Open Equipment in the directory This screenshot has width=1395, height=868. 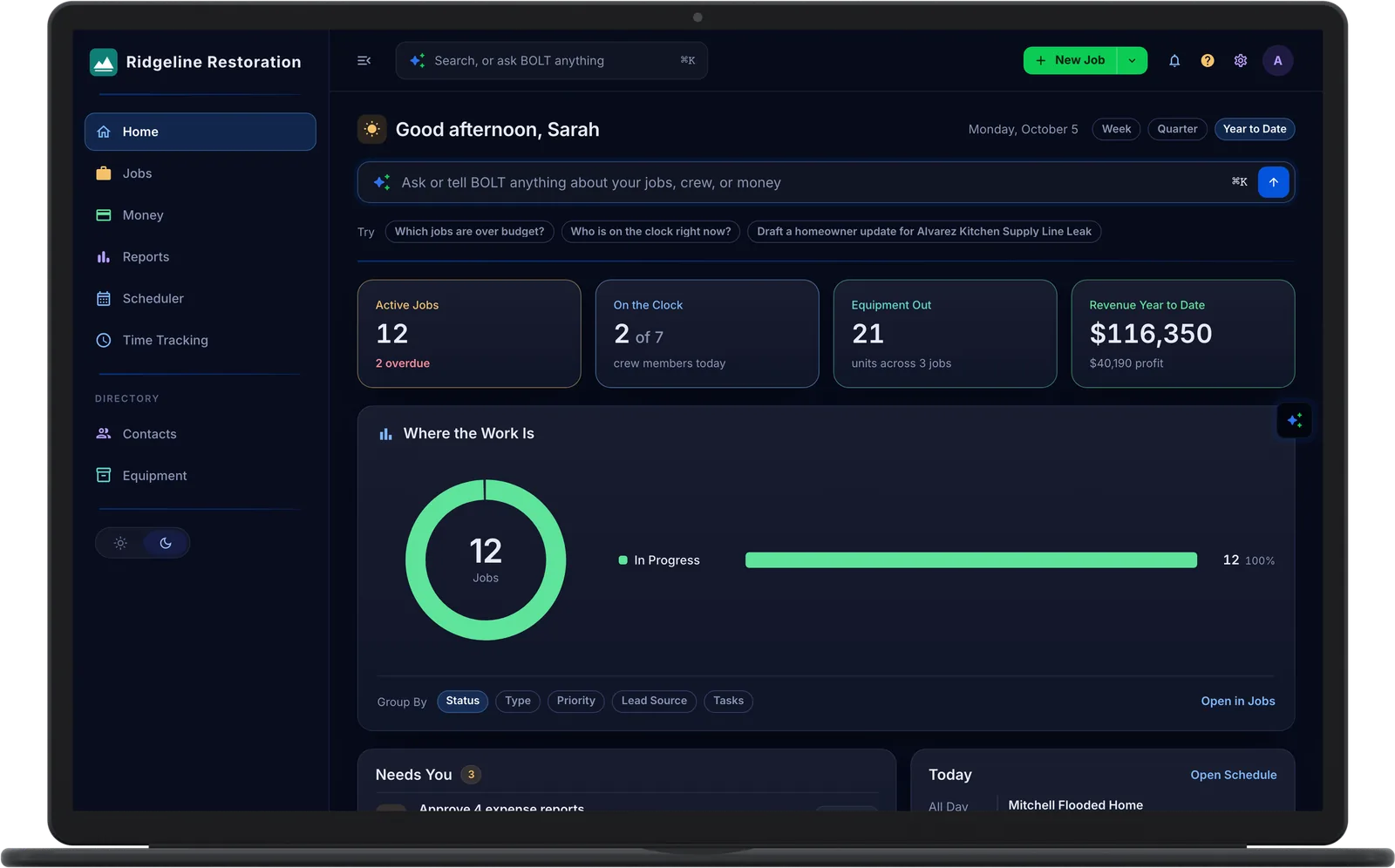[201, 476]
